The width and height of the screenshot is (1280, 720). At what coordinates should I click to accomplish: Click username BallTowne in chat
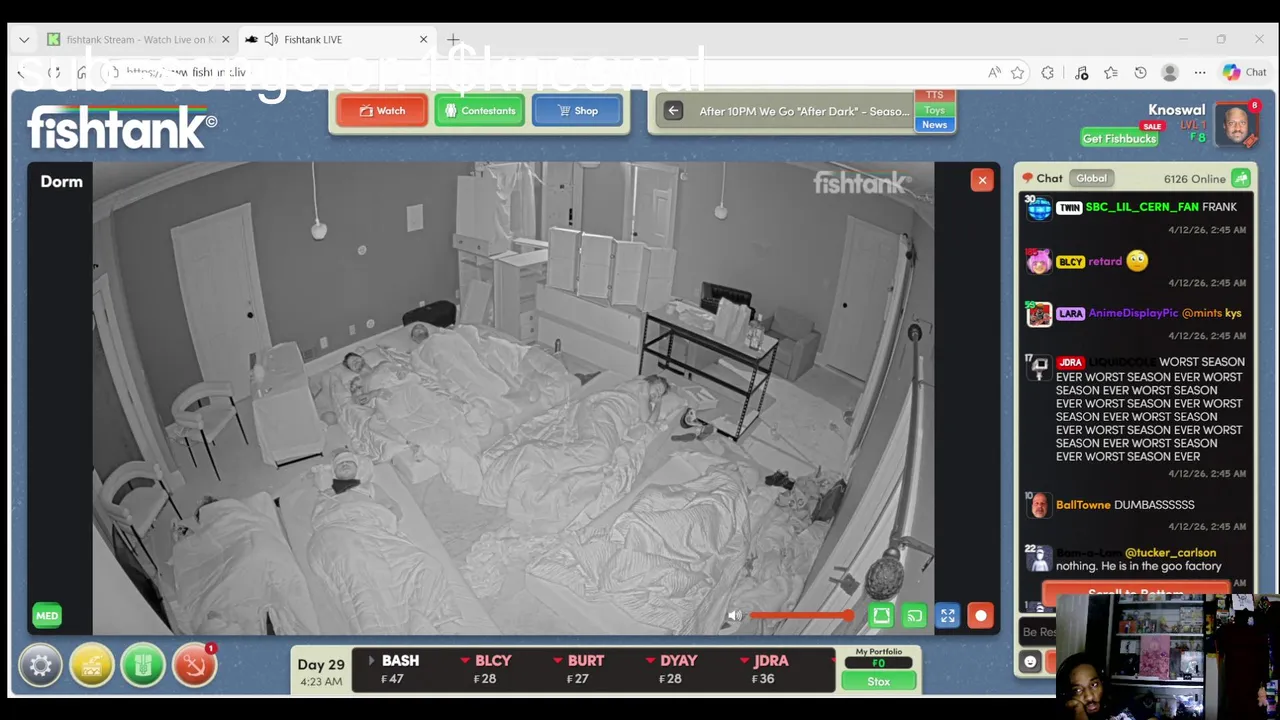(x=1083, y=505)
